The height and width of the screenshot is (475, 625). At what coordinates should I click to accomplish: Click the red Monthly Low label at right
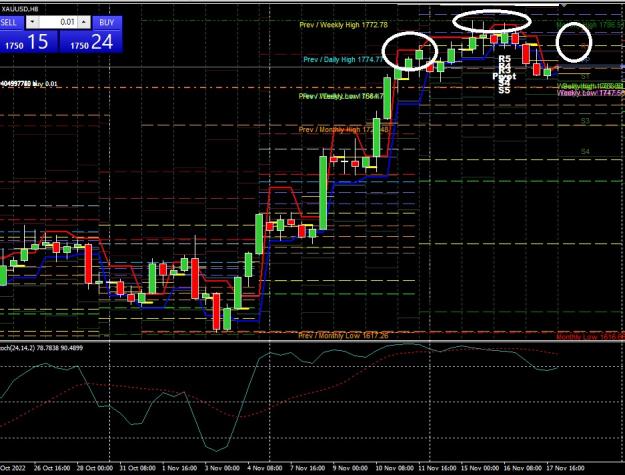click(590, 337)
